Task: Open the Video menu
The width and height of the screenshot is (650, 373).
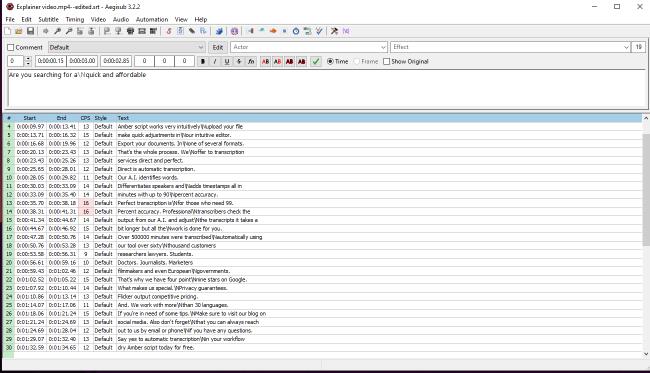Action: [98, 19]
